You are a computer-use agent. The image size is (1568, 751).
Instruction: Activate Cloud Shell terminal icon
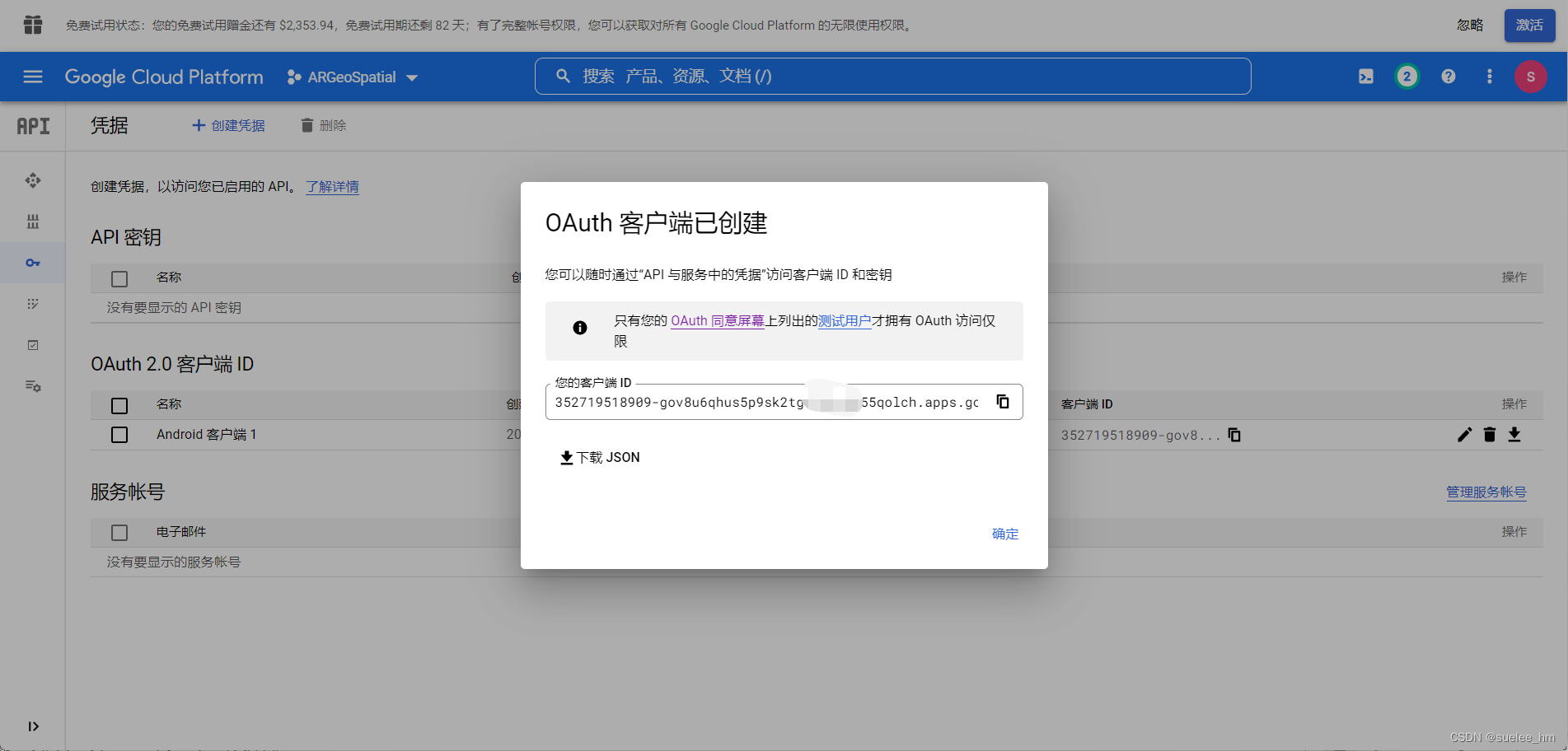(x=1366, y=77)
